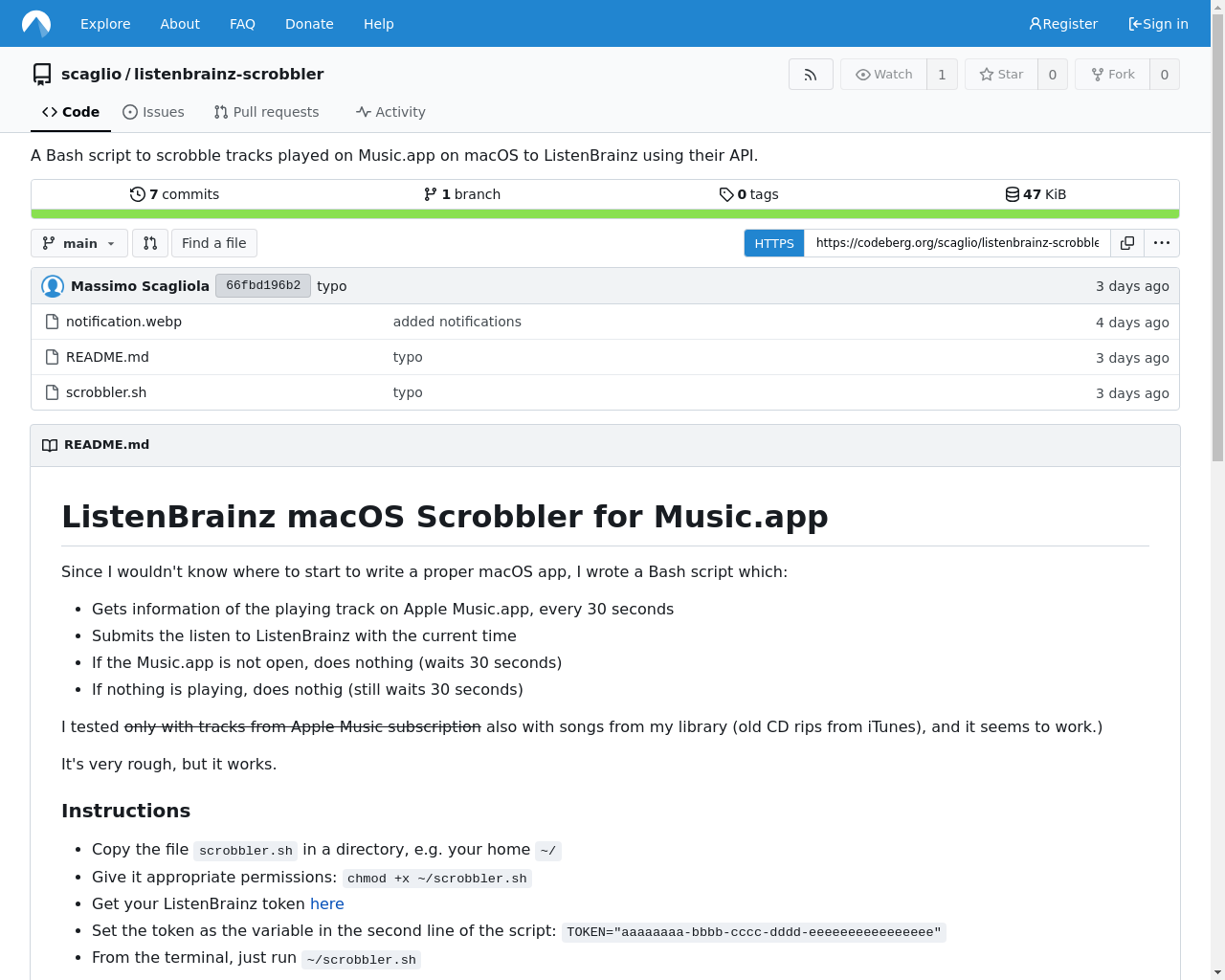1225x980 pixels.
Task: Open the three-dots clone options menu
Action: coord(1162,243)
